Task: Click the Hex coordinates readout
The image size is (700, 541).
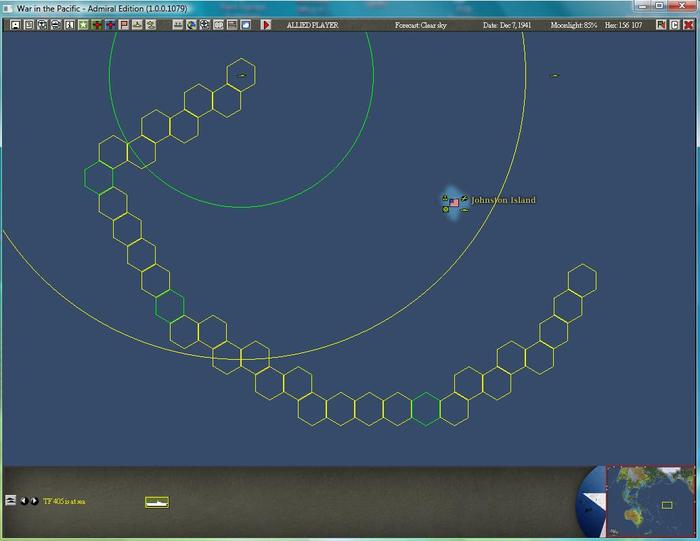Action: pos(624,25)
